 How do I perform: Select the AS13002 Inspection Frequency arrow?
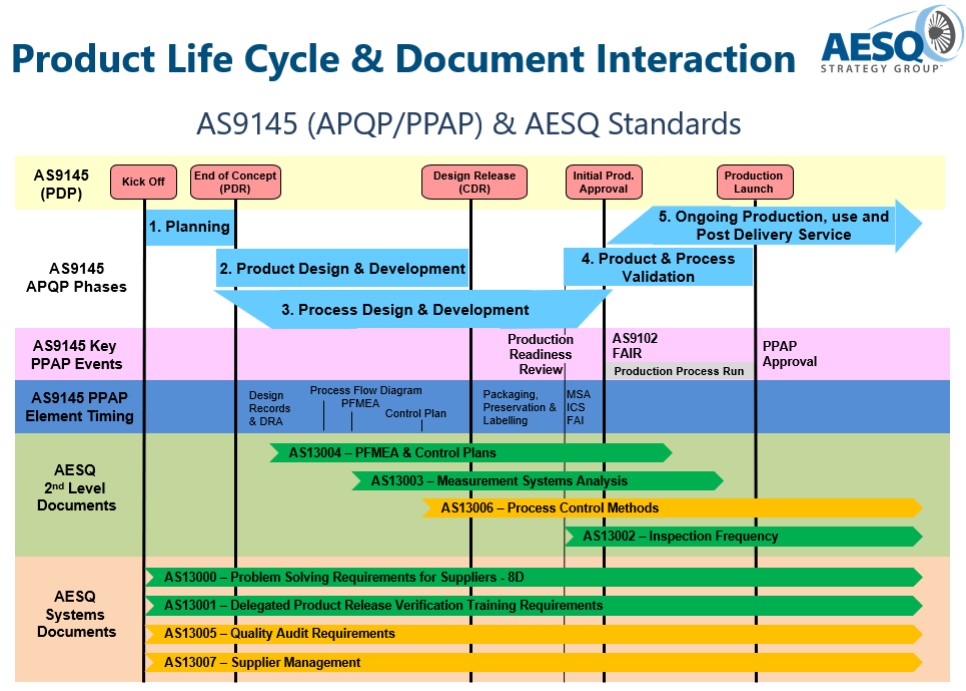[x=742, y=536]
